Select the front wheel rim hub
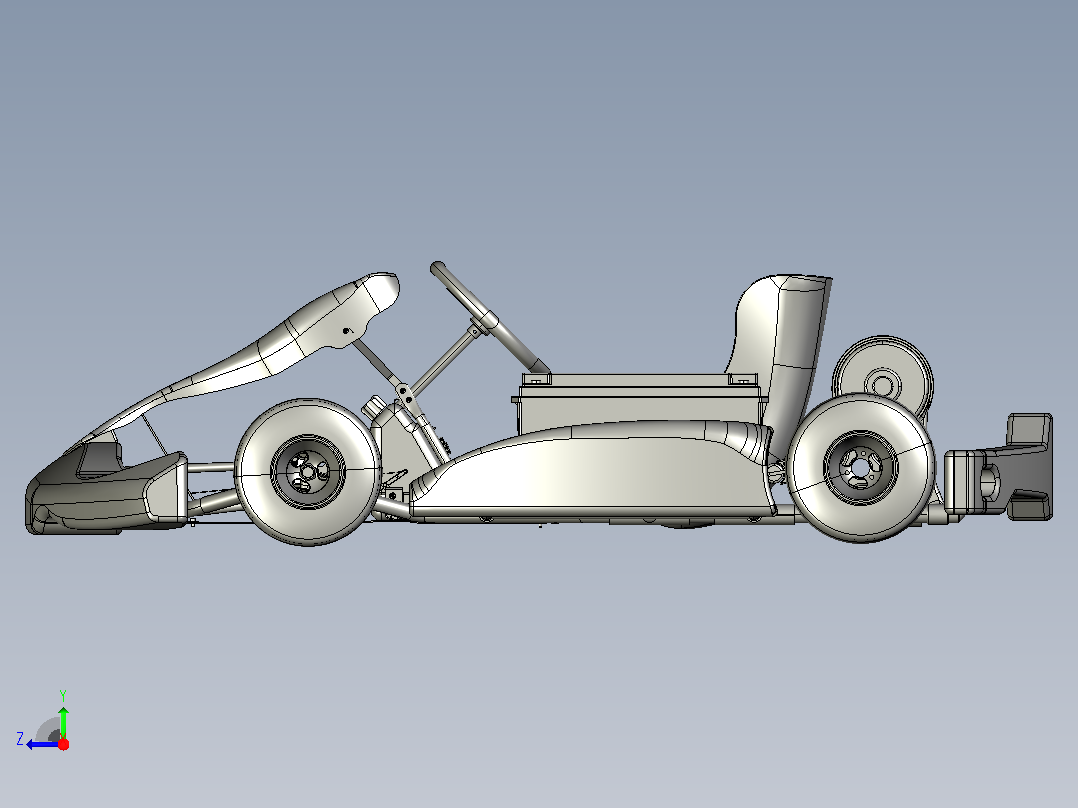1078x808 pixels. pos(308,472)
